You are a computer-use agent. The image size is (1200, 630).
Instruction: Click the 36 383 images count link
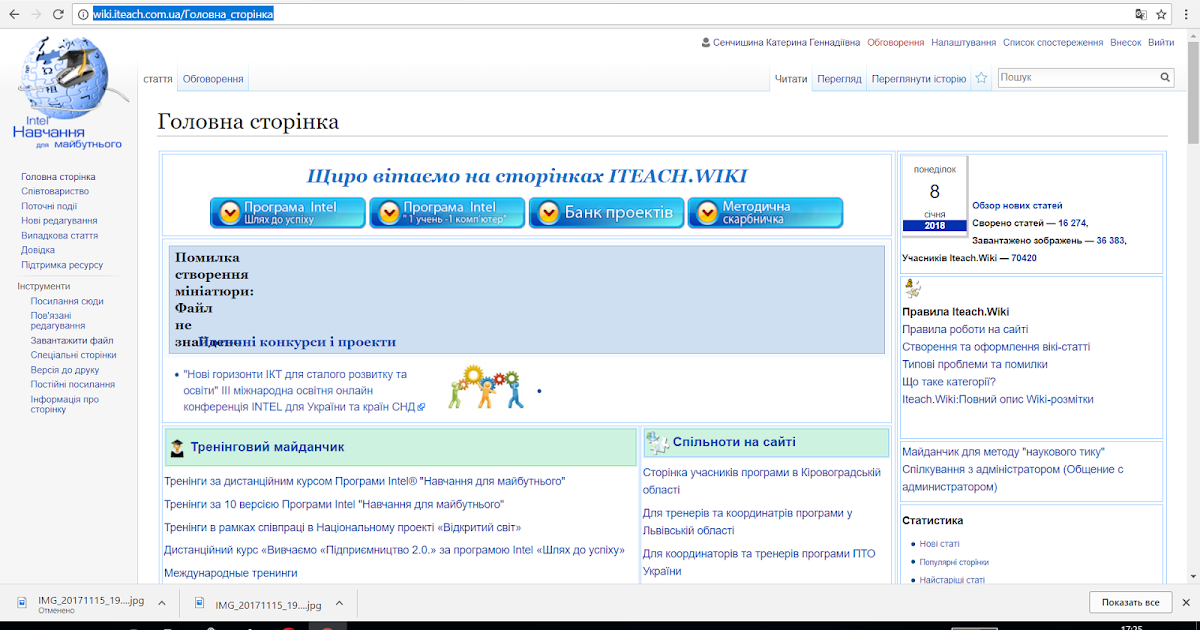1110,241
